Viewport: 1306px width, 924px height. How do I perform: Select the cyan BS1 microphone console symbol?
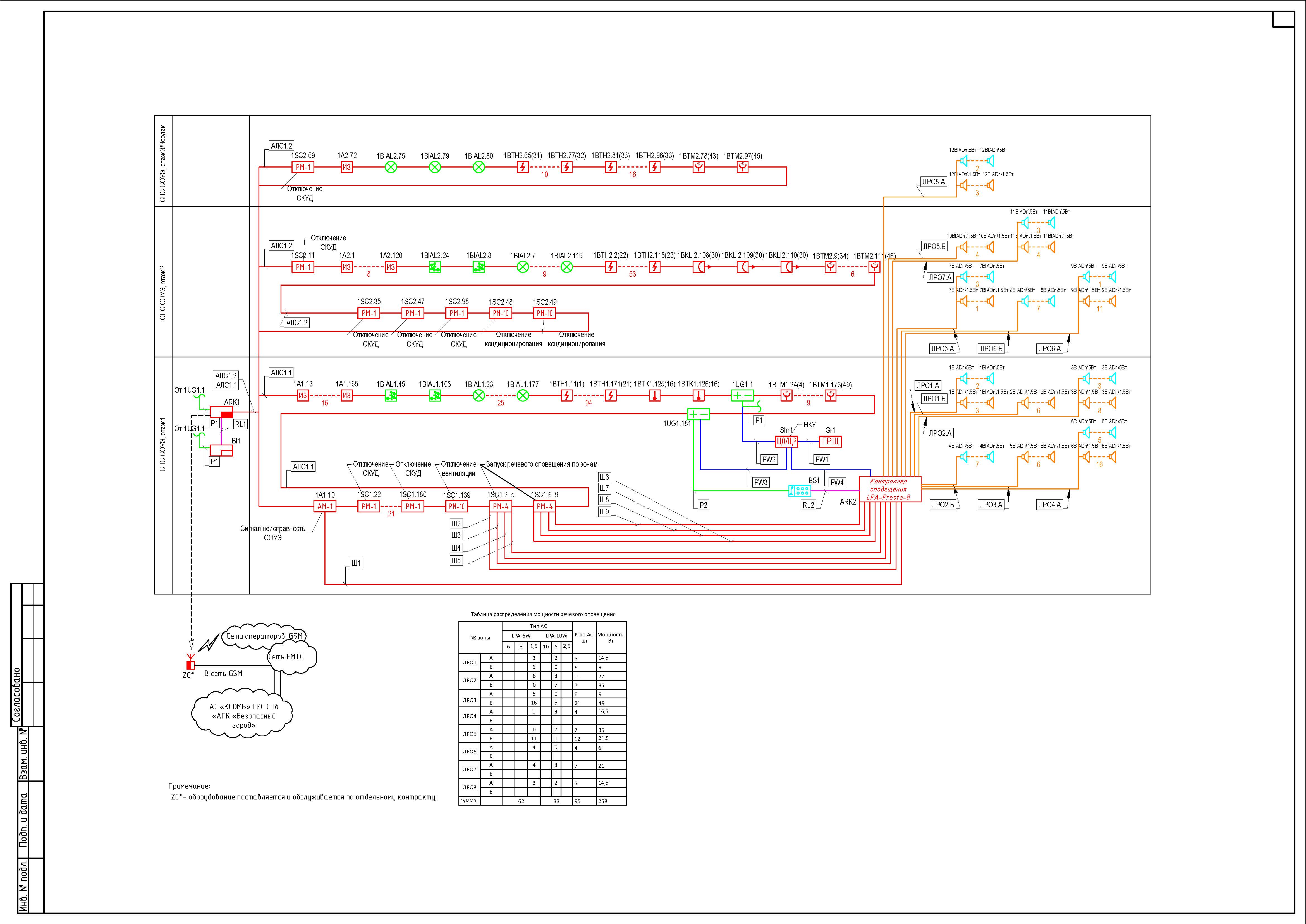(800, 490)
